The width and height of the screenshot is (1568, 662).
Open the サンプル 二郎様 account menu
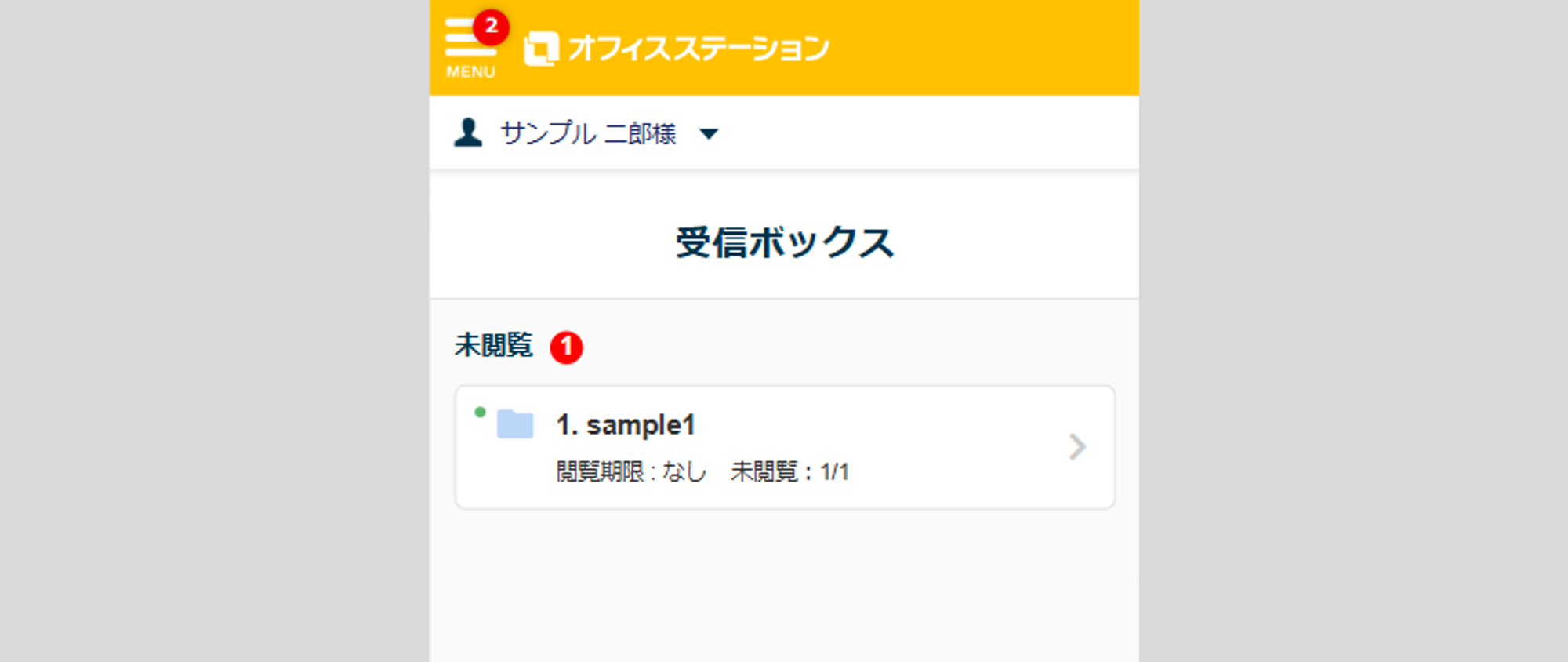[588, 133]
